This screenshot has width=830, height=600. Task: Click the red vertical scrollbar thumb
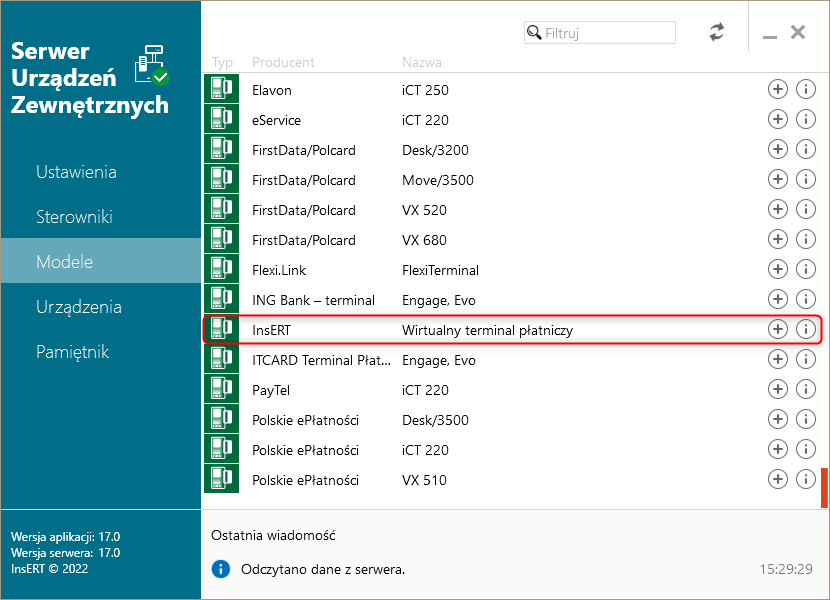click(x=824, y=488)
